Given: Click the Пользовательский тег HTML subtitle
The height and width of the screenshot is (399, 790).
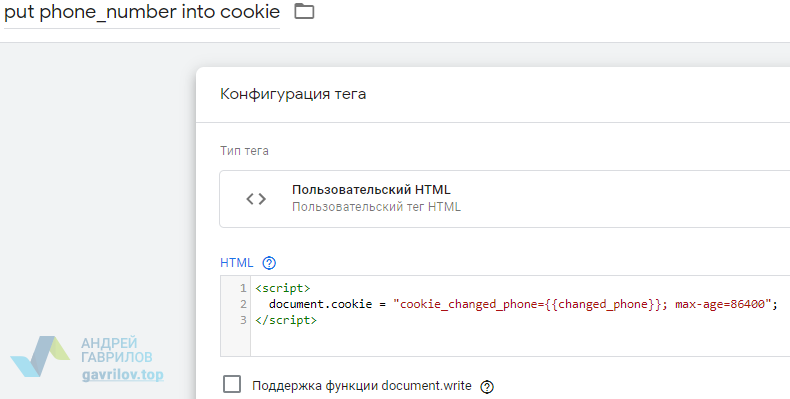Looking at the screenshot, I should click(x=376, y=207).
